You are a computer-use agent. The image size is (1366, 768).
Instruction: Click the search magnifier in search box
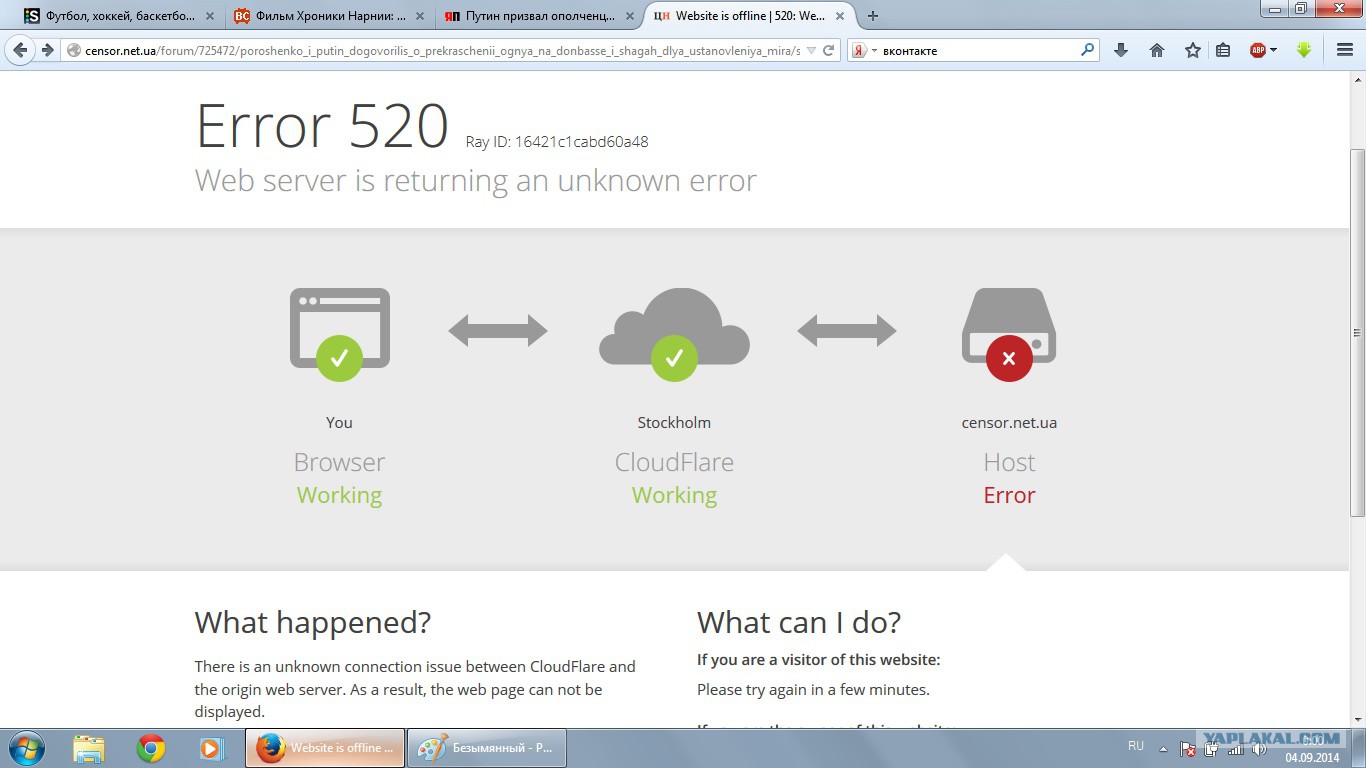1088,50
